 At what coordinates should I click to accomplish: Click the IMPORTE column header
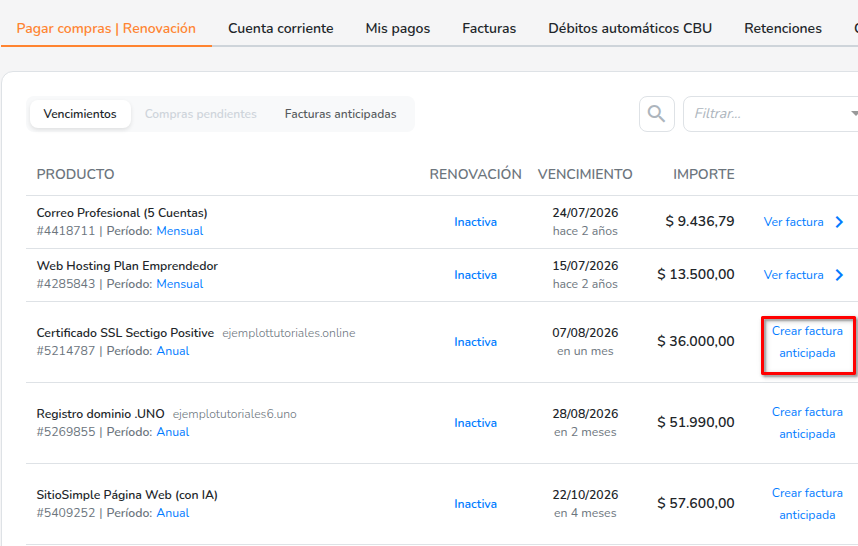click(x=704, y=174)
